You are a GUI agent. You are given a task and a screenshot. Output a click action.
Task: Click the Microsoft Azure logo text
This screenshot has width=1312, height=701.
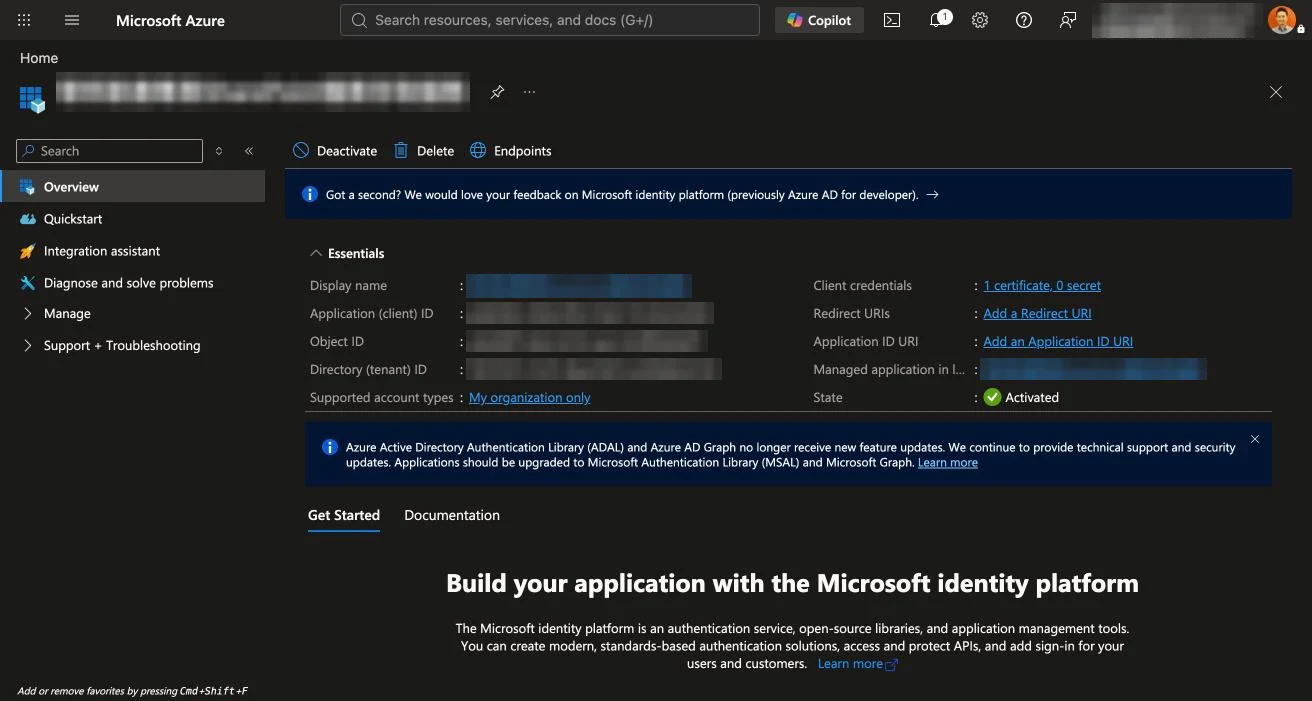click(170, 20)
